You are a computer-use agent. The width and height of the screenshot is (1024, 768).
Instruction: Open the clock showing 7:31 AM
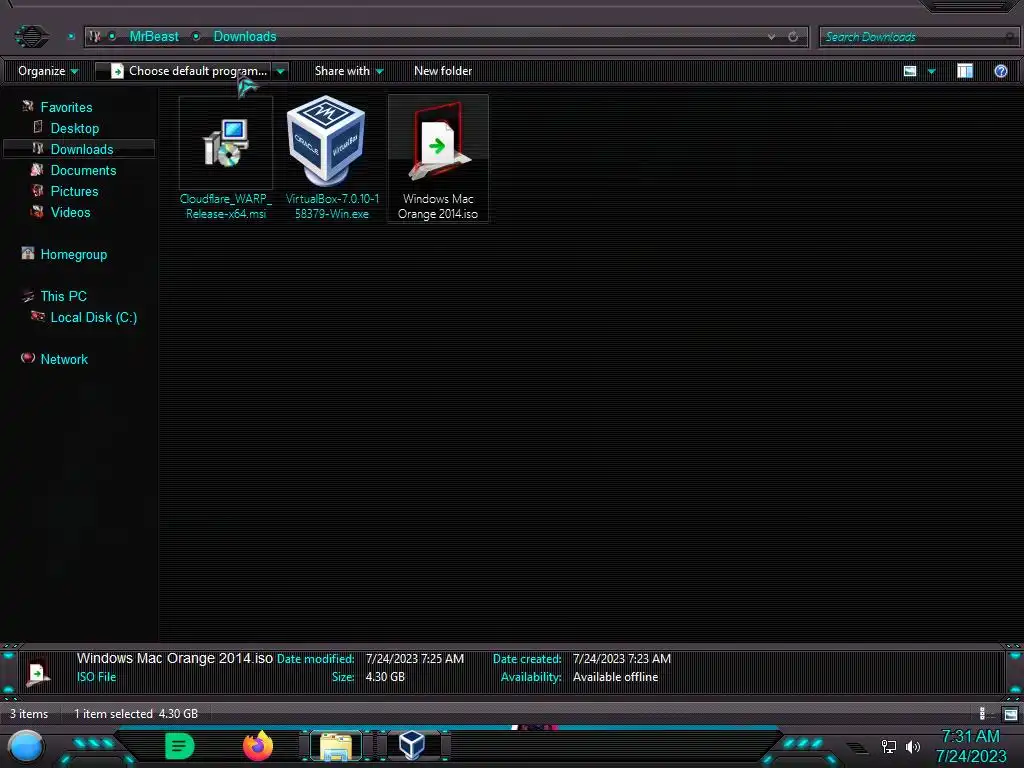[x=970, y=737]
